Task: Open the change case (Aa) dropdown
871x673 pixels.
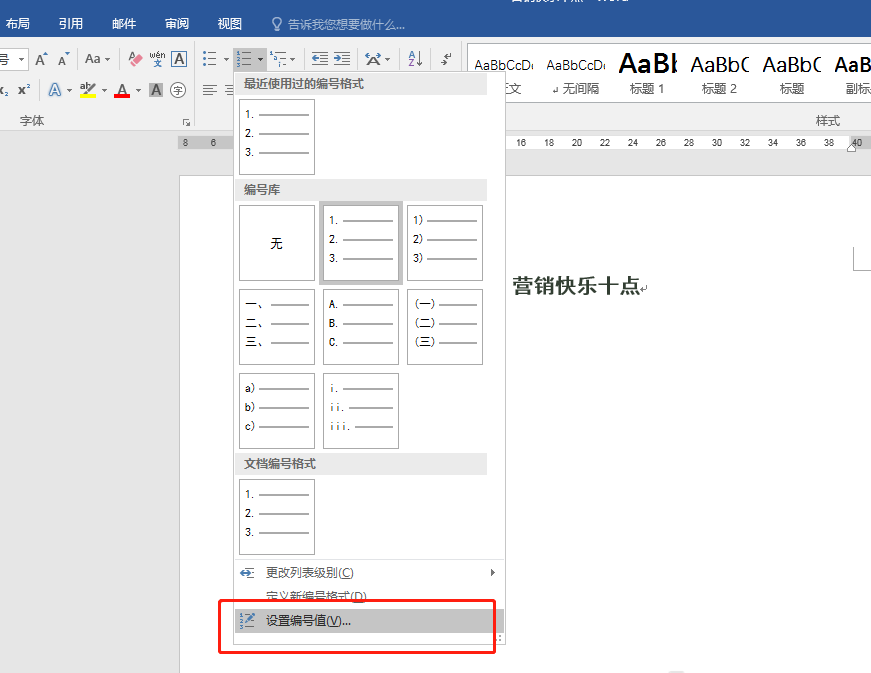Action: click(x=98, y=59)
